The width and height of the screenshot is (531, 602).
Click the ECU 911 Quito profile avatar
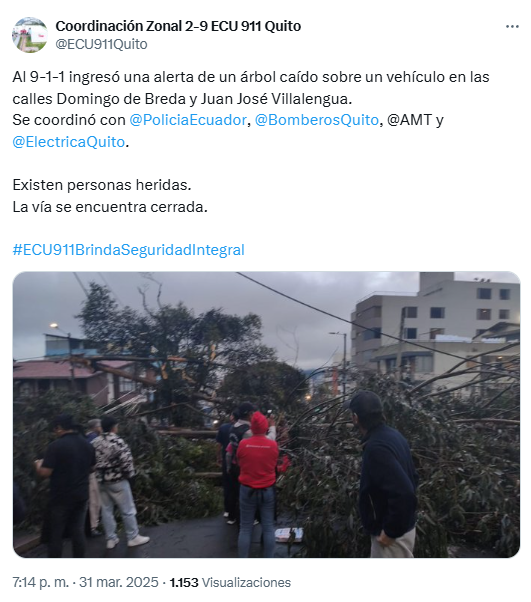[30, 35]
